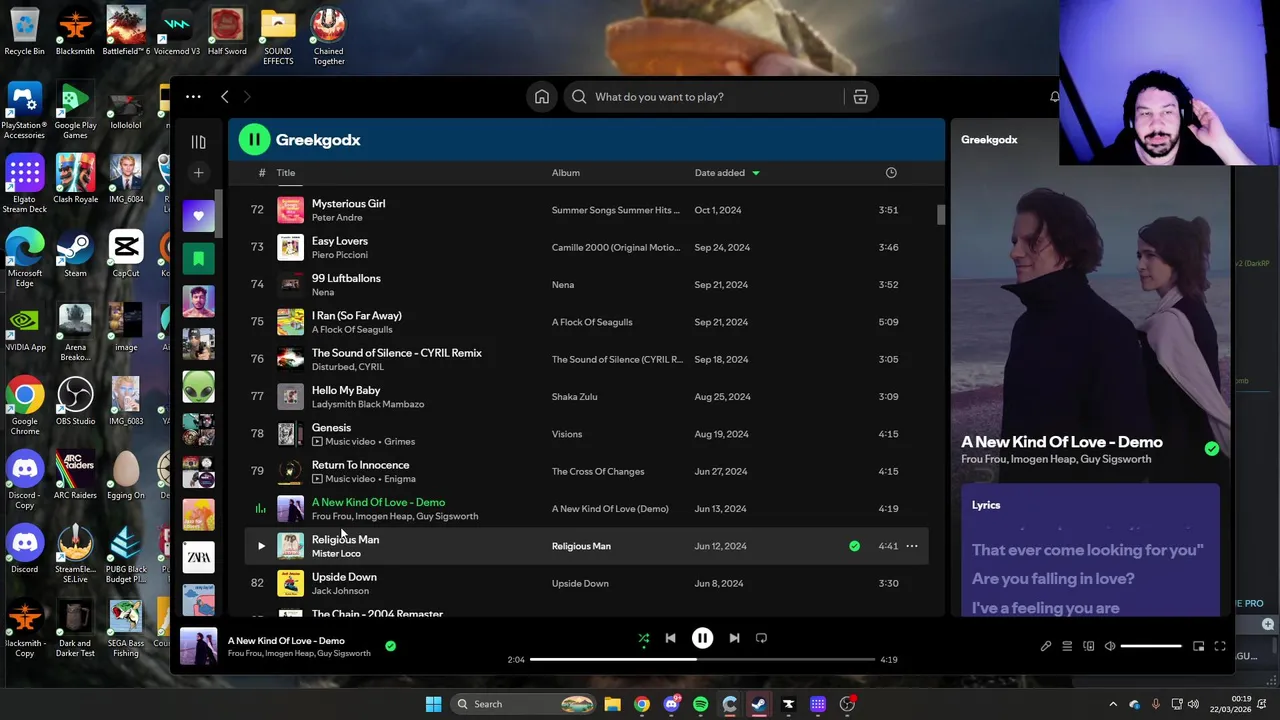Open the Greekgodx title in the Now Playing panel
The width and height of the screenshot is (1280, 720).
[x=989, y=140]
